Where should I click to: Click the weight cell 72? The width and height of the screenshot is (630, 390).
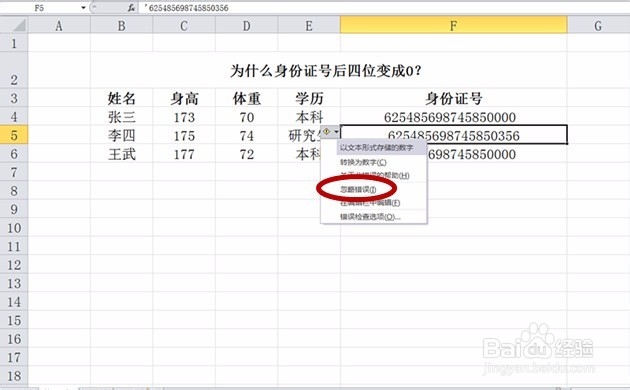click(x=246, y=154)
